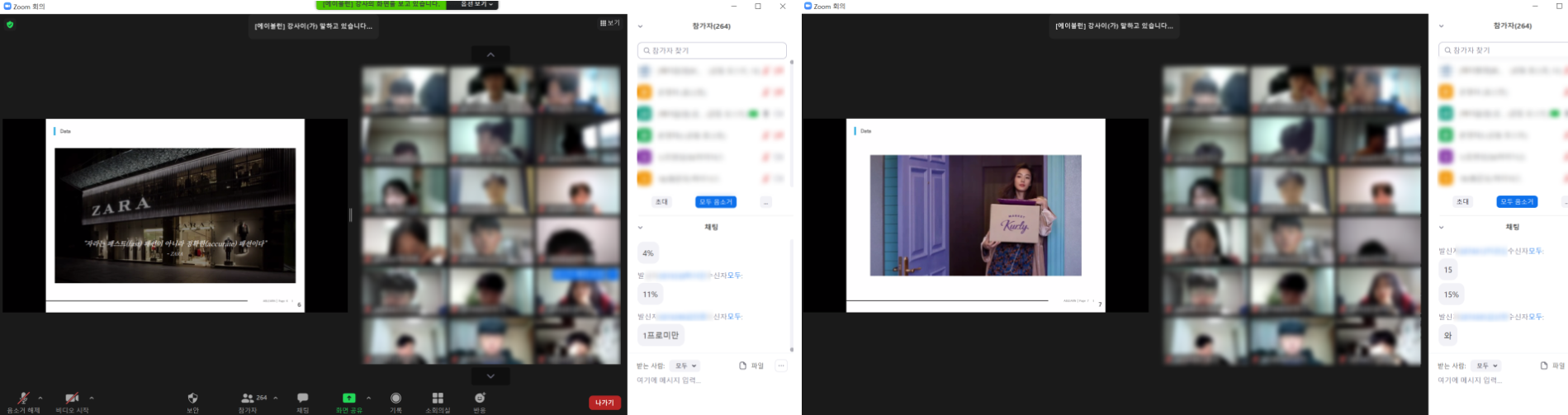Viewport: 1568px width, 415px height.
Task: Click 초대 invite button in left window
Action: coord(661,201)
